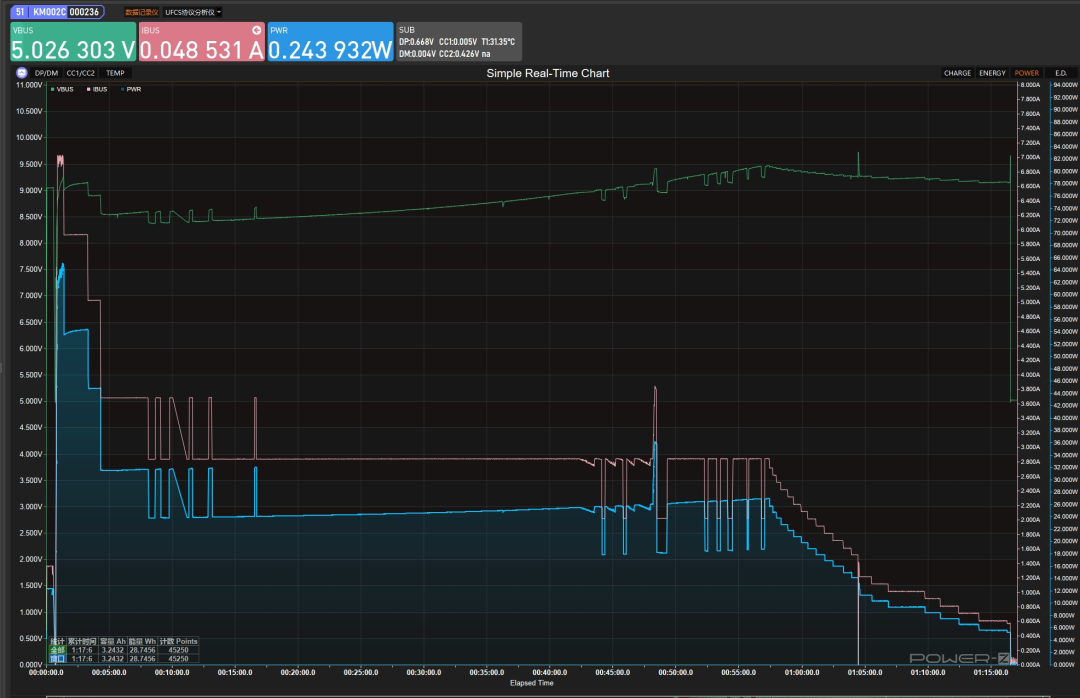The height and width of the screenshot is (698, 1080).
Task: Click the T1:31.35°C temperature reading
Action: 498,42
